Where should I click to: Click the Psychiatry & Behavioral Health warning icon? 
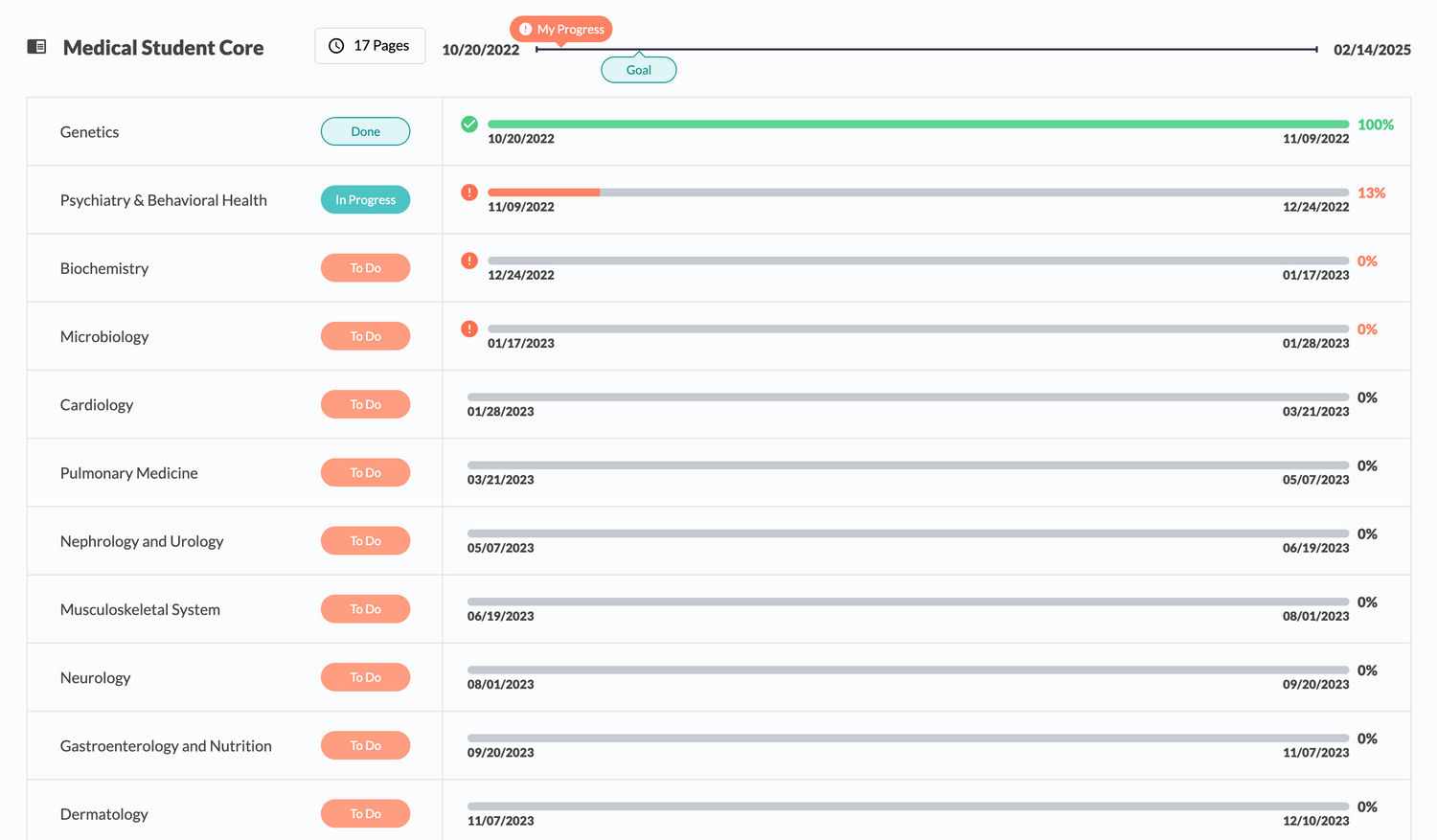[x=469, y=193]
